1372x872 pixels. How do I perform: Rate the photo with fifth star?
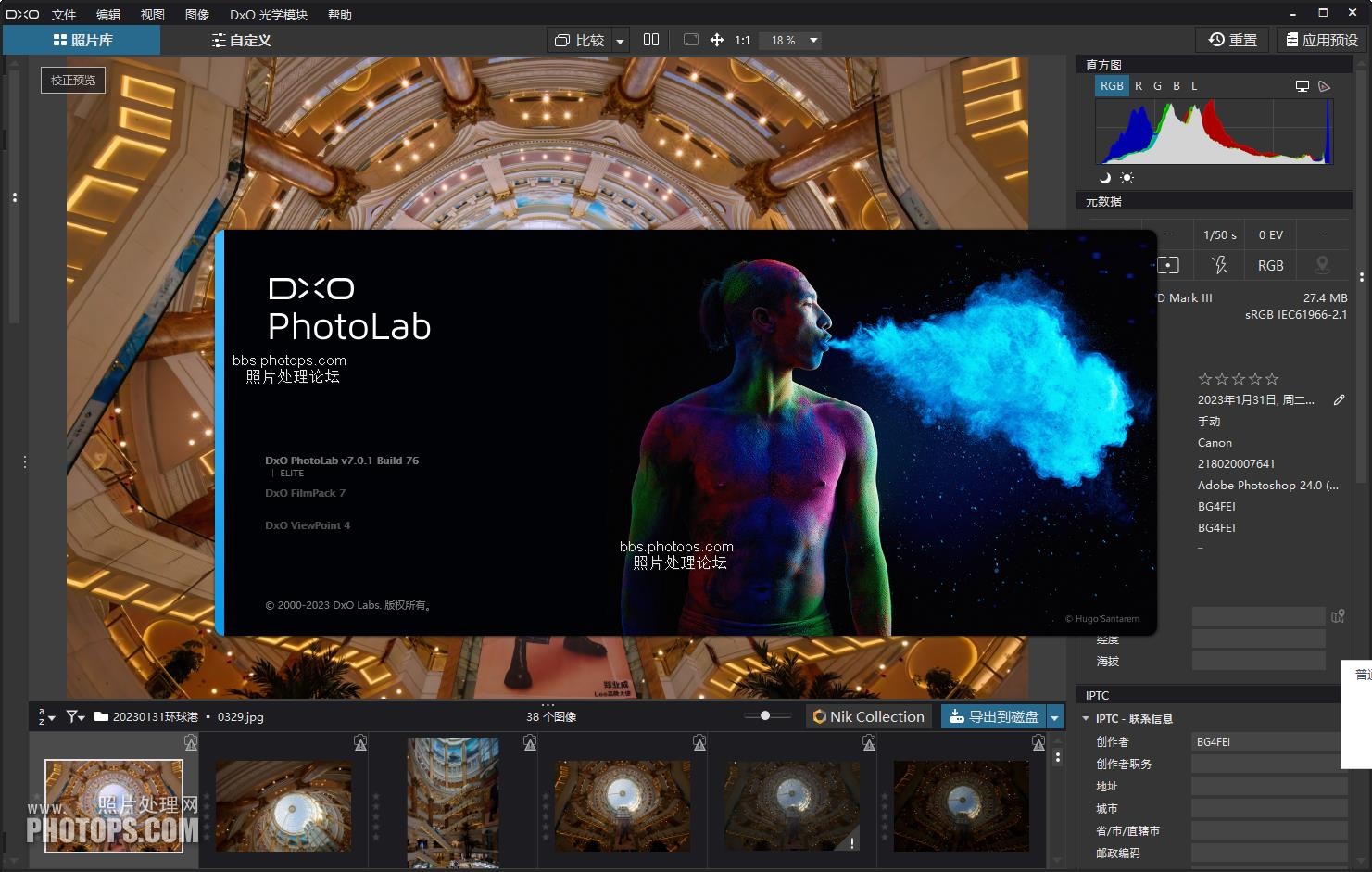1272,378
